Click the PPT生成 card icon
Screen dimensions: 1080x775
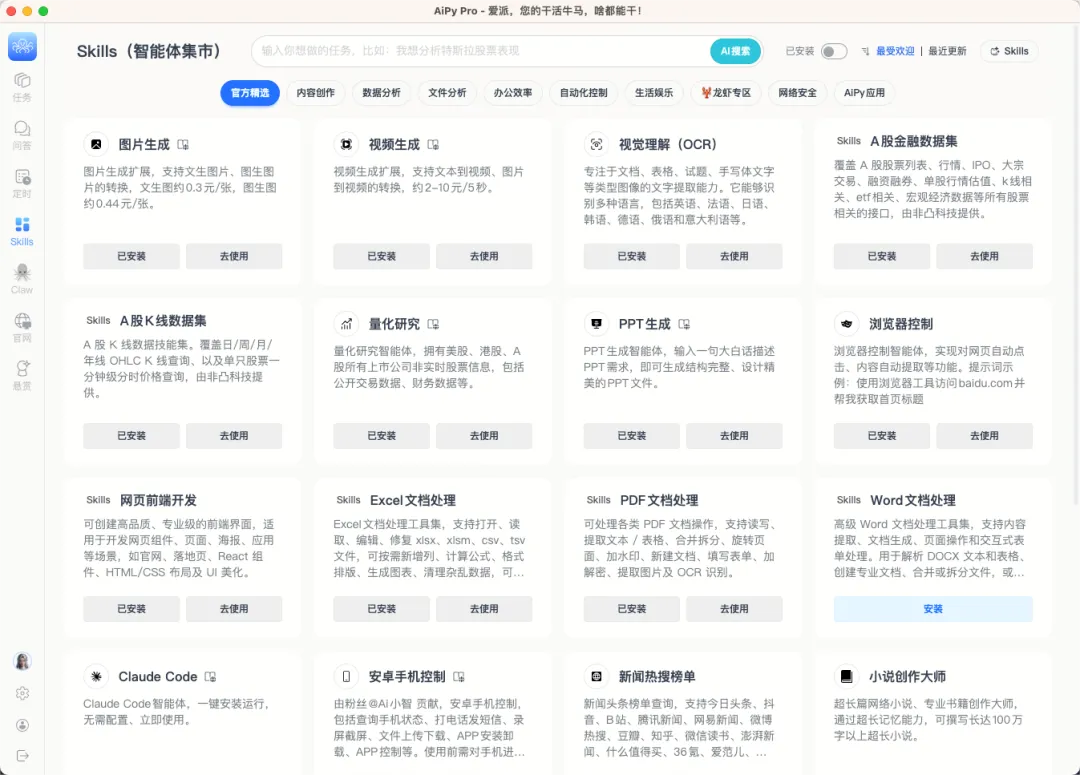pos(596,324)
